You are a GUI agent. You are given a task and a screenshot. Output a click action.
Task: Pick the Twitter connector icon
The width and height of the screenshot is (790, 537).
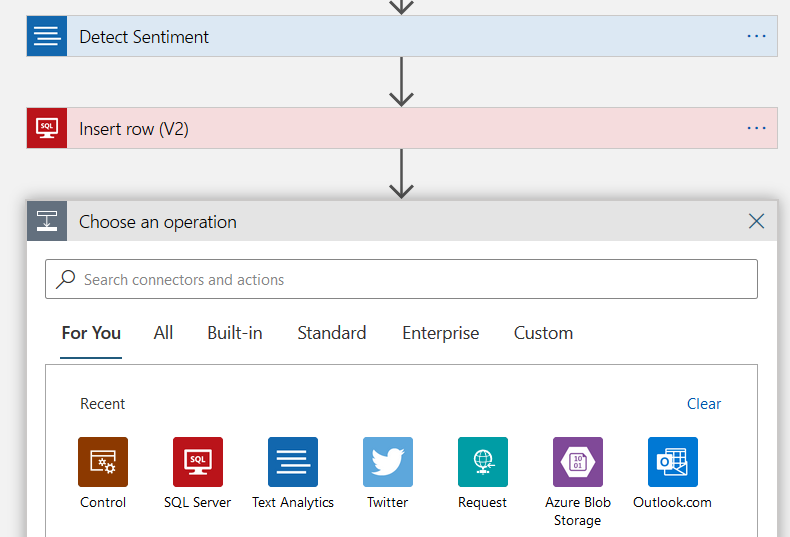click(x=388, y=462)
